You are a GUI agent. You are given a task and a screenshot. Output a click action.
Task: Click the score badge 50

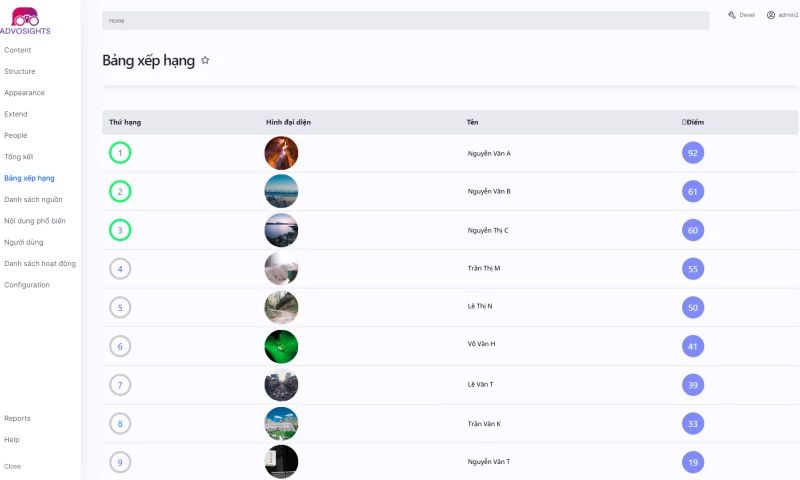point(693,308)
